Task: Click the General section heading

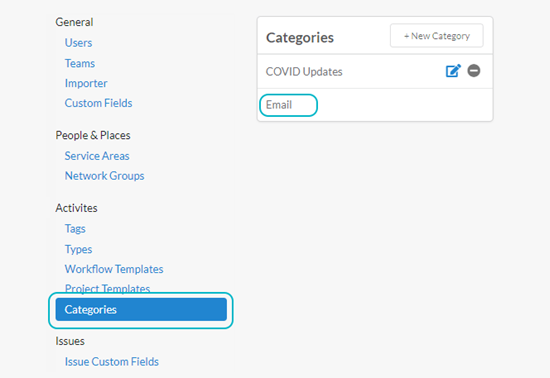Action: click(74, 22)
